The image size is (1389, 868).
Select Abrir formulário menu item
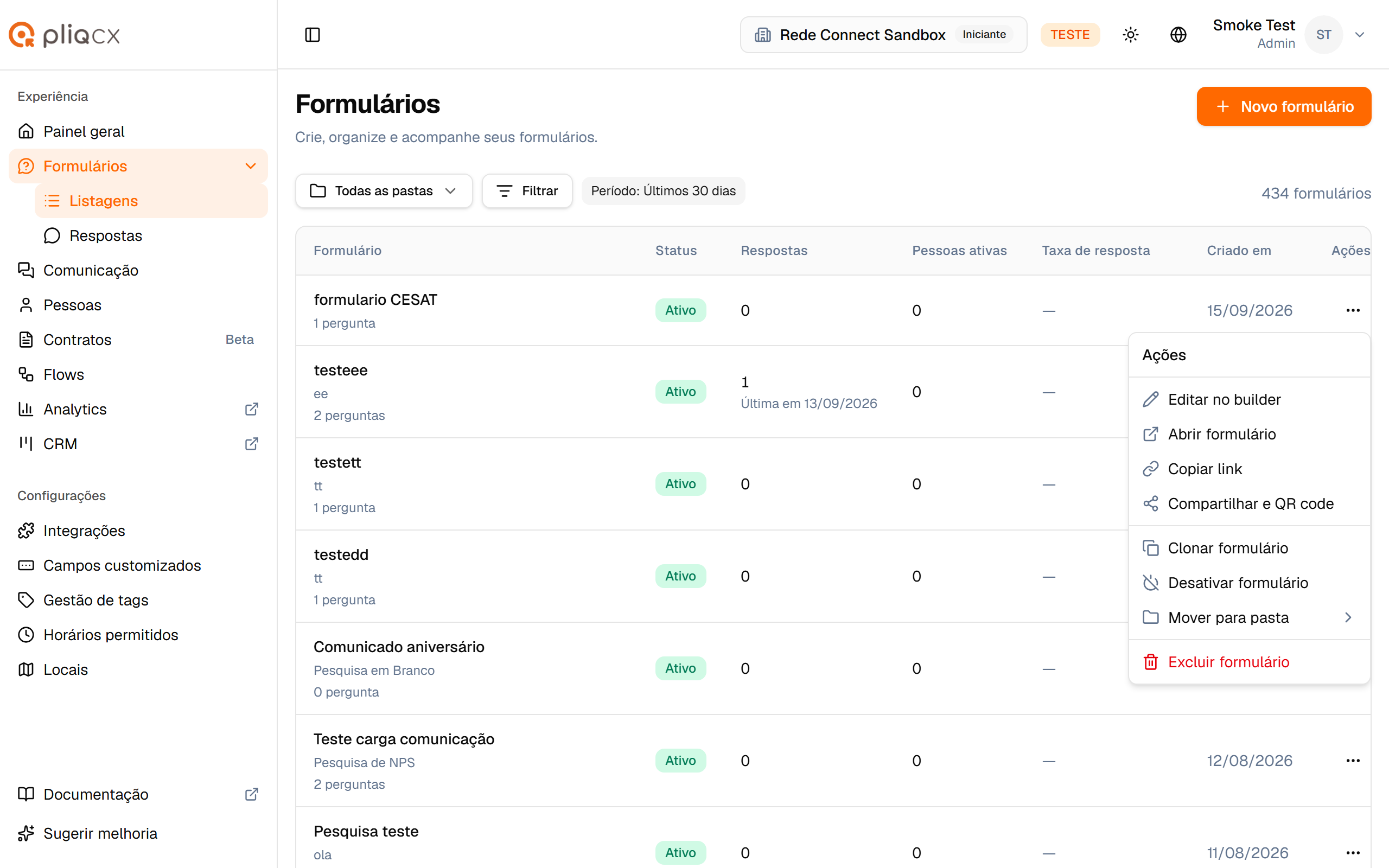pos(1249,434)
